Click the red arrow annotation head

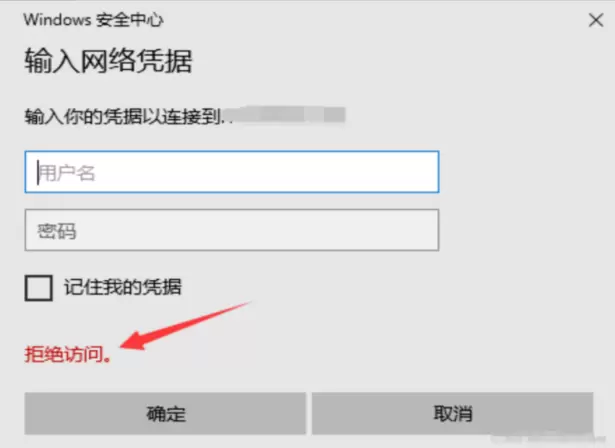click(x=135, y=340)
